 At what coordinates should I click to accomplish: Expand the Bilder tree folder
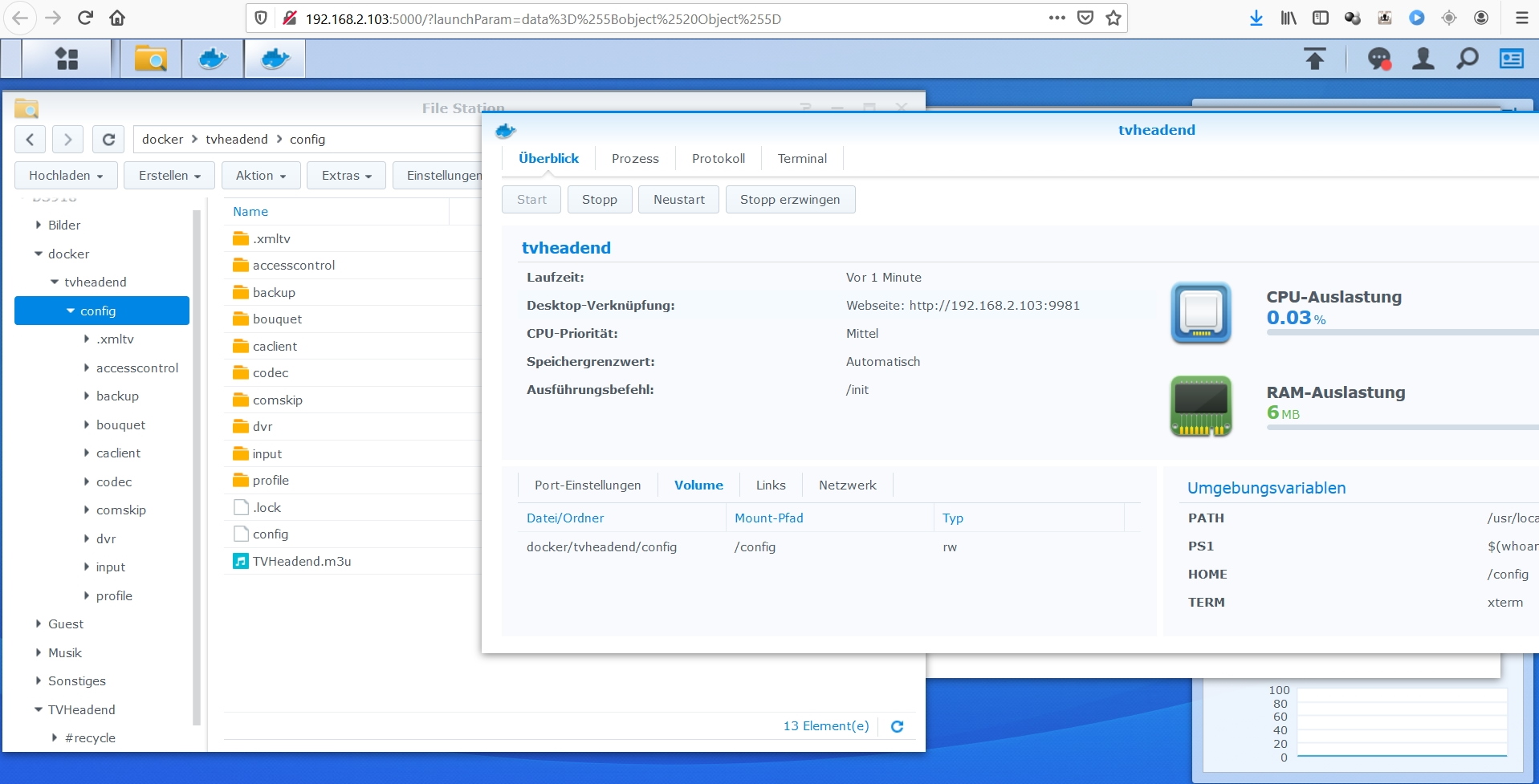[x=38, y=225]
